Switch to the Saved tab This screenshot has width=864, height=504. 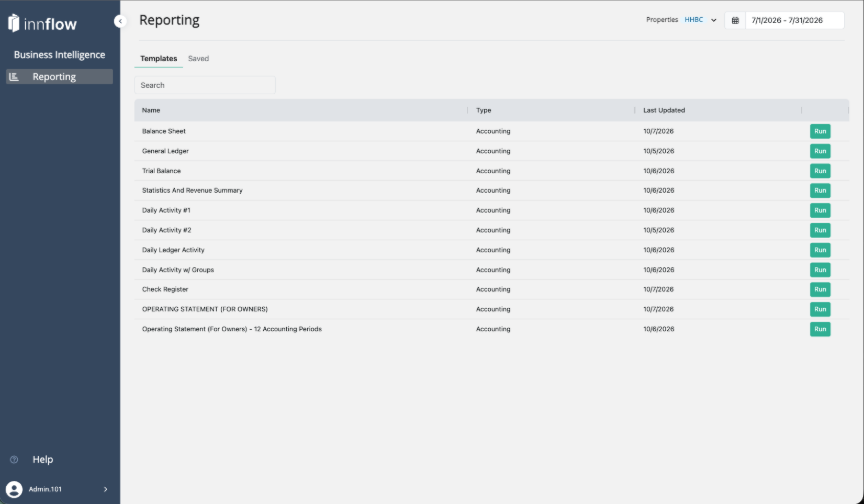coord(198,58)
